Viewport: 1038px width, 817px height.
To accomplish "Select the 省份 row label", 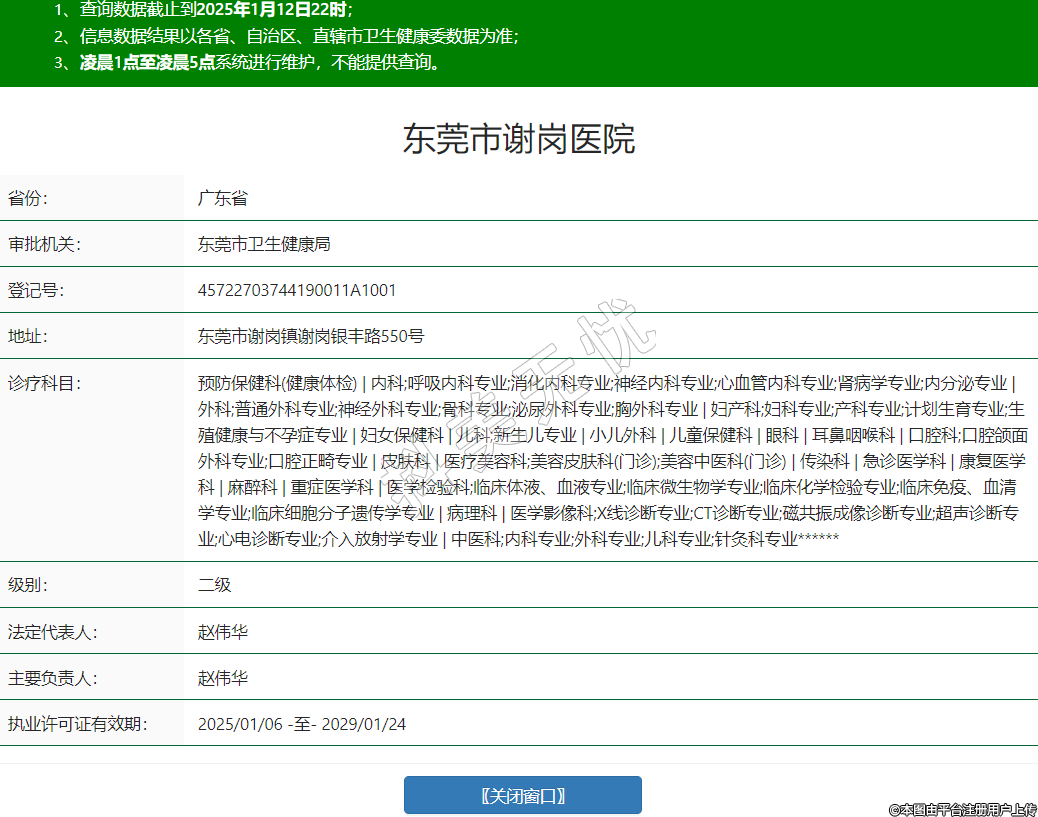I will pos(29,198).
